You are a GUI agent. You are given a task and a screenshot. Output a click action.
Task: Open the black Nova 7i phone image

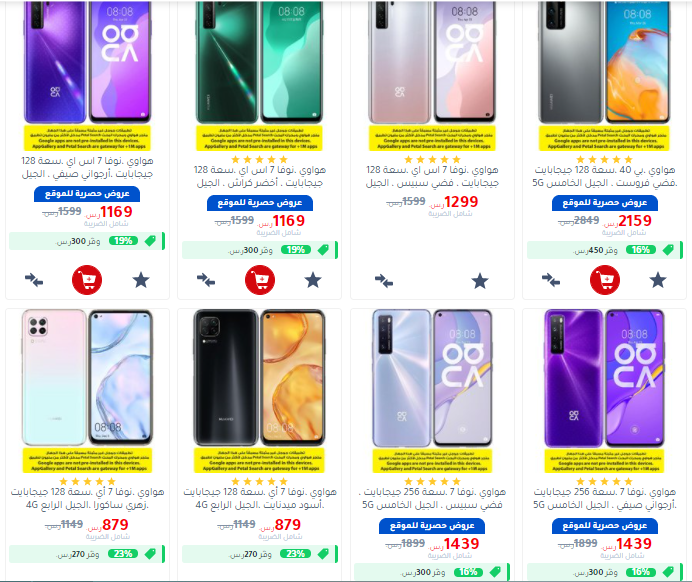[260, 378]
